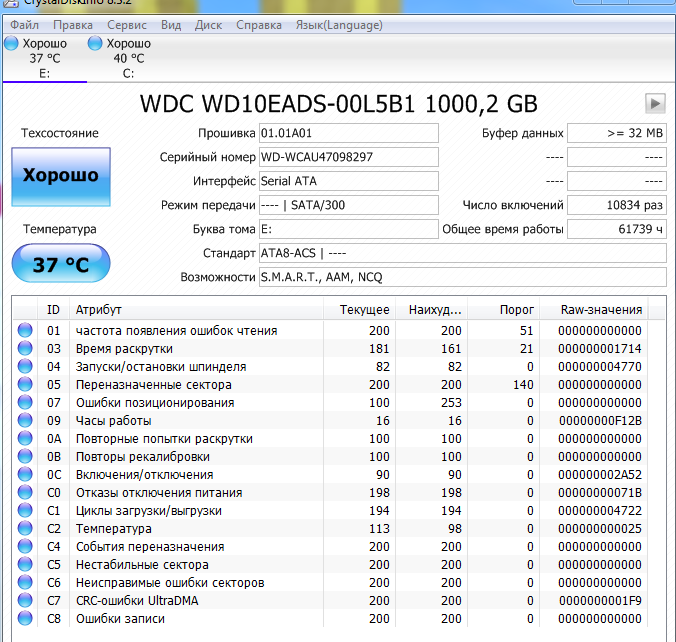Click status orb for Нестабильные сектора
Viewport: 676px width, 642px height.
click(25, 564)
